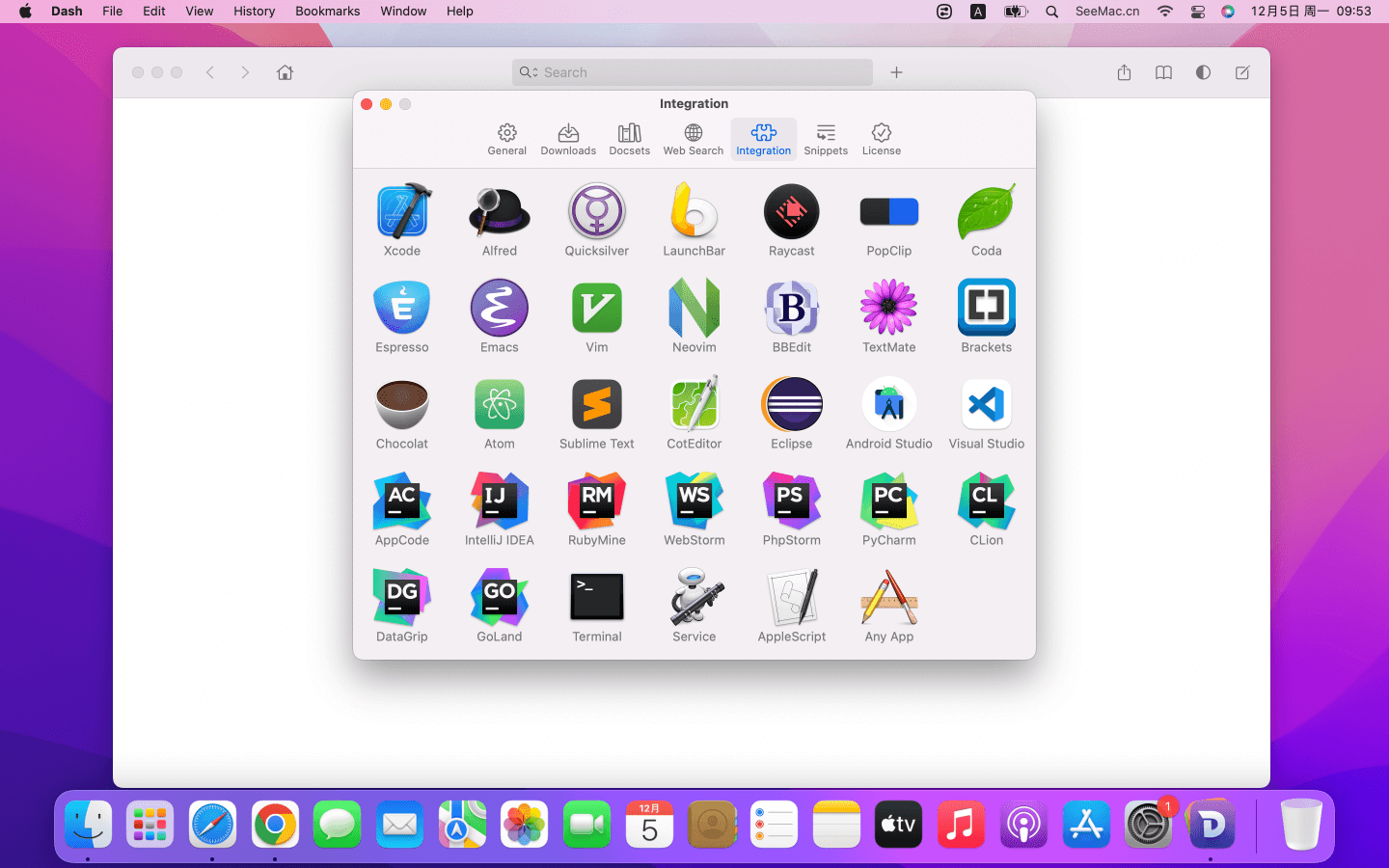Screen dimensions: 1389x868
Task: Click the RubyMine integration icon
Action: tap(597, 501)
